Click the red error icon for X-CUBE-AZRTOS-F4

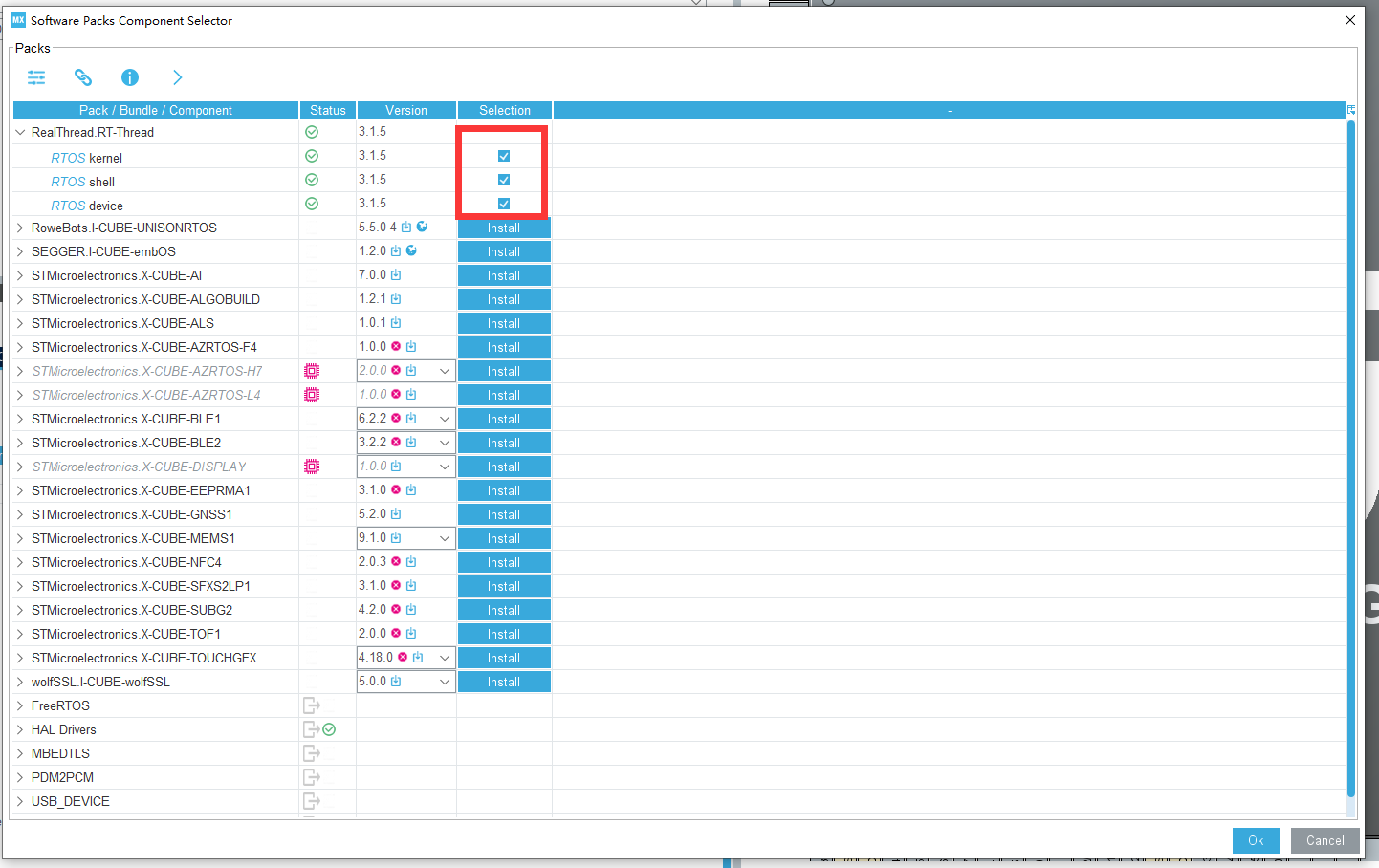coord(396,346)
